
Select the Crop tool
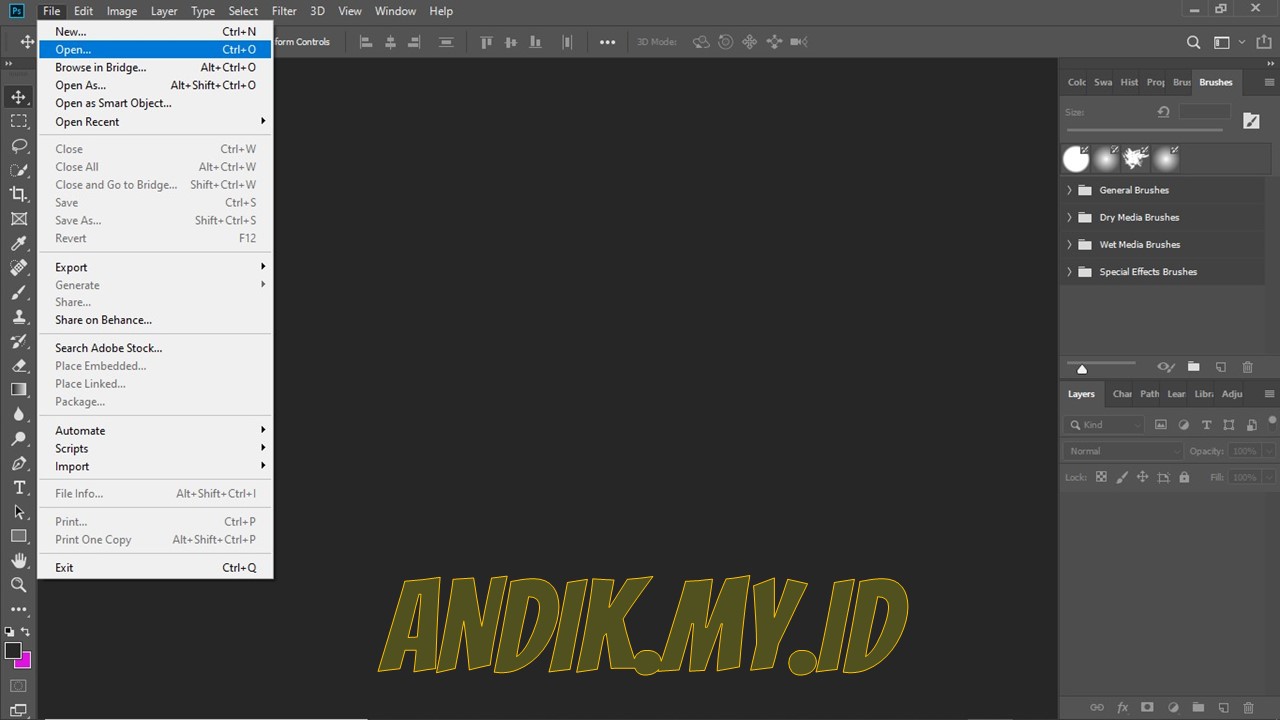click(18, 194)
